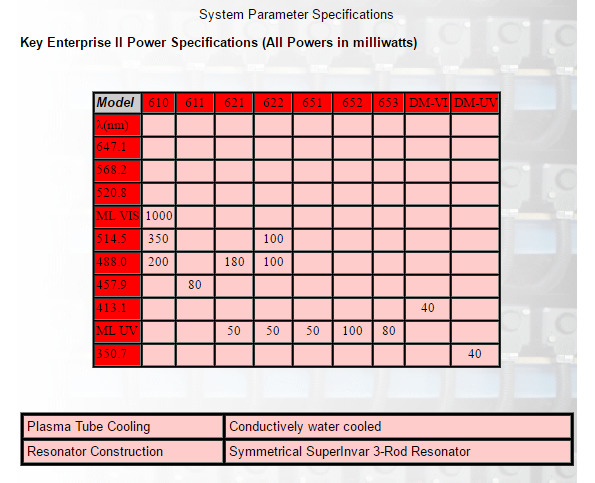Select the 'Model' header cell
Image resolution: width=595 pixels, height=483 pixels.
(x=117, y=103)
